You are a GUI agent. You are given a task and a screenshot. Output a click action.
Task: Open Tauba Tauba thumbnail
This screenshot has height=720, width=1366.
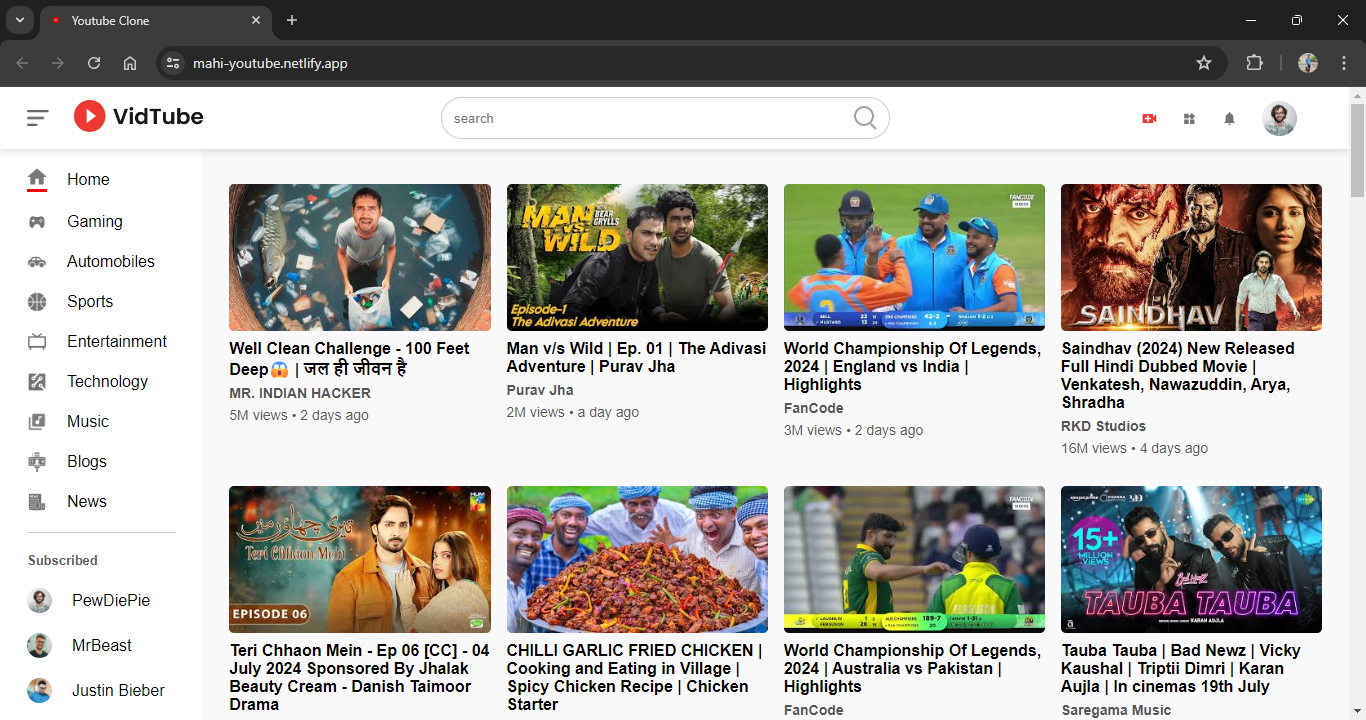point(1191,559)
